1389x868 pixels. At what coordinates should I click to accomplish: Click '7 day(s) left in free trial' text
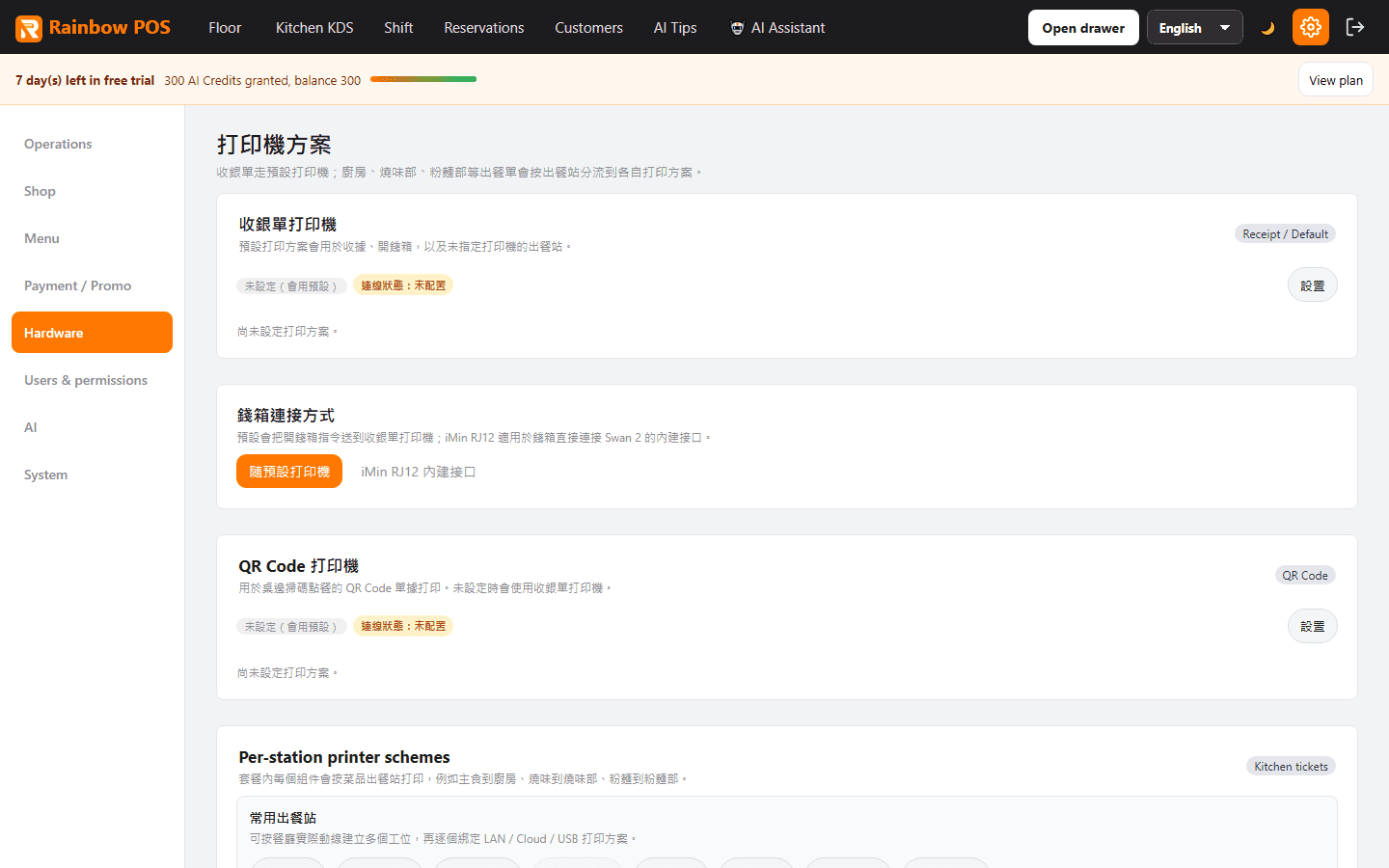click(x=85, y=80)
